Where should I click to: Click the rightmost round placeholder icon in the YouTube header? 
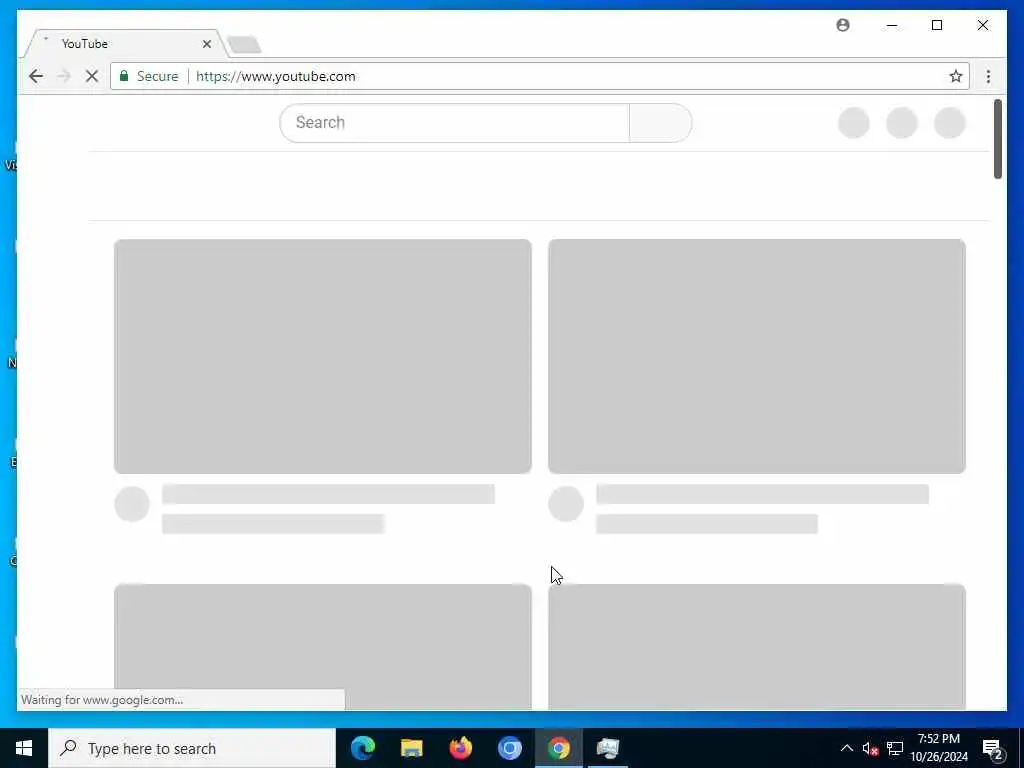coord(950,123)
